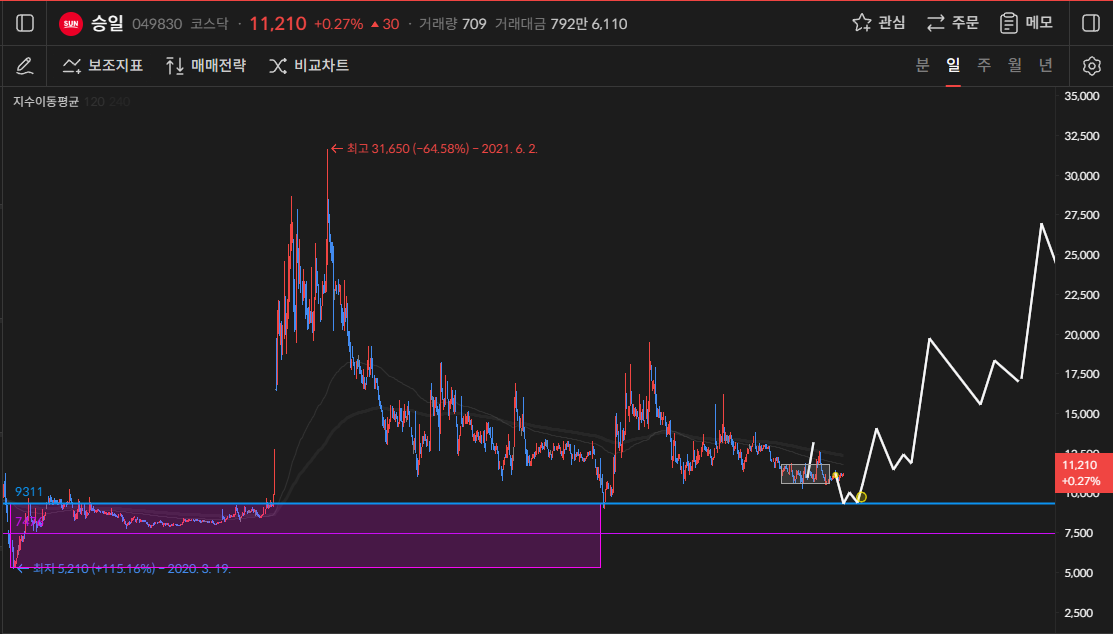Click the red 11,210 price tag on axis
The width and height of the screenshot is (1113, 634).
(1083, 474)
